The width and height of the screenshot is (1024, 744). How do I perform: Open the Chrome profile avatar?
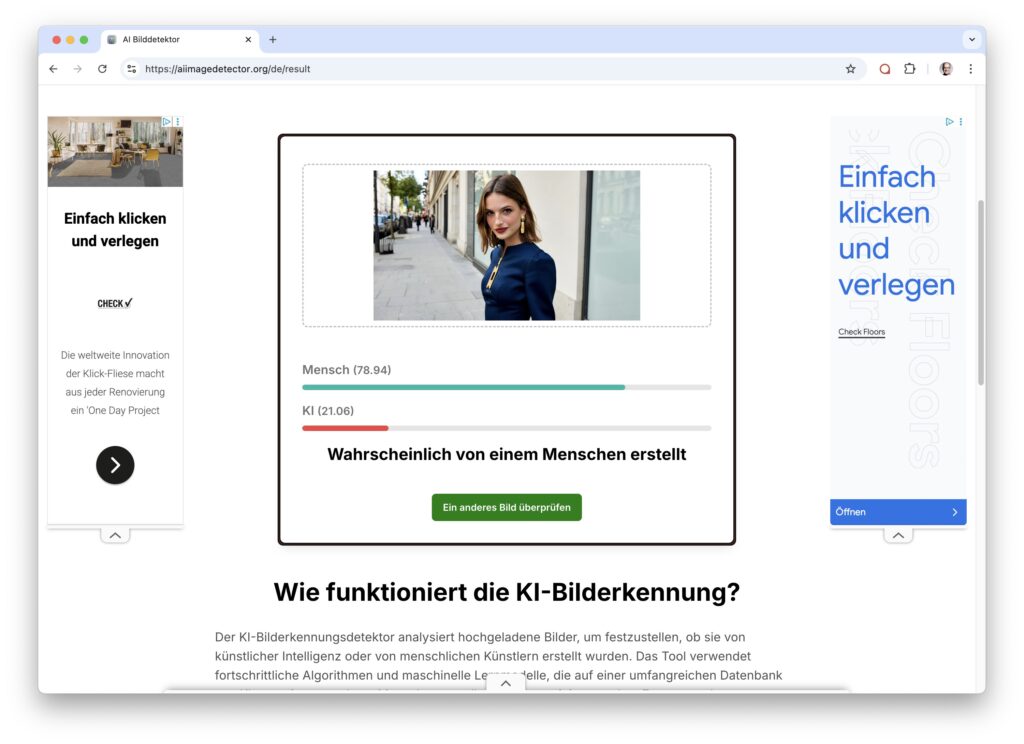(x=946, y=69)
